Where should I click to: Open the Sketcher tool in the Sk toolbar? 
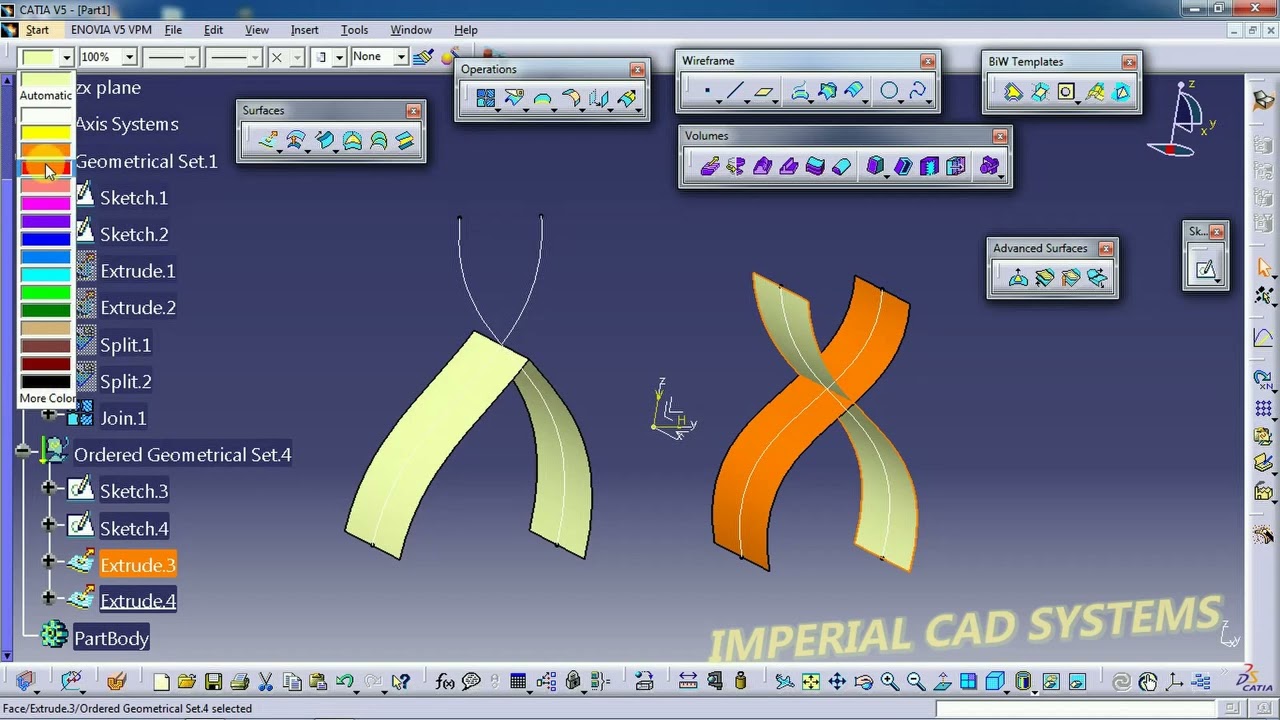[x=1205, y=268]
